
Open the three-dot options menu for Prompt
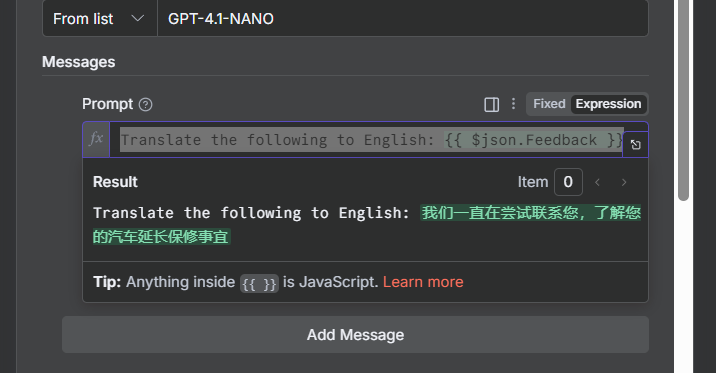(x=513, y=104)
